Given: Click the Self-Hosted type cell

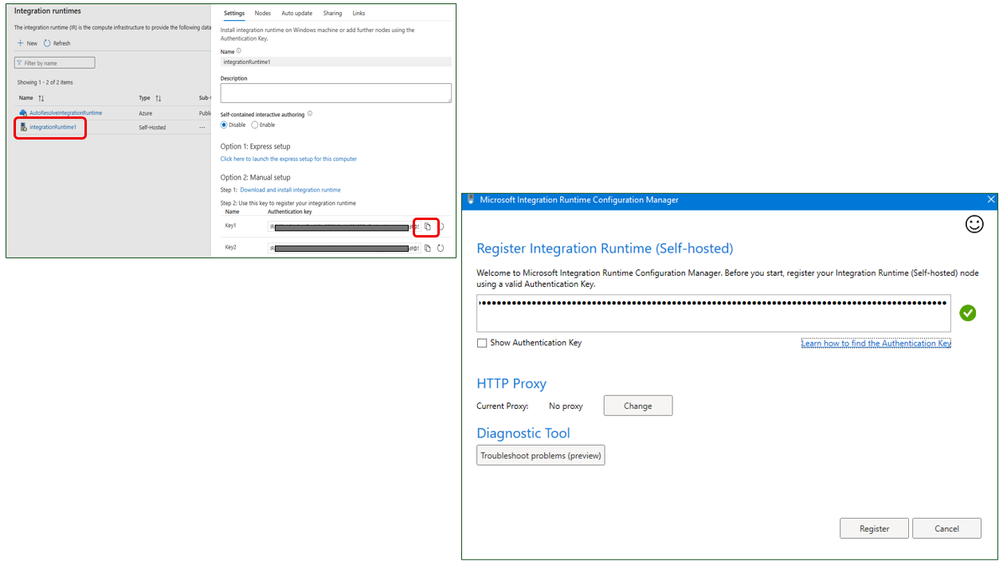Looking at the screenshot, I should point(152,127).
